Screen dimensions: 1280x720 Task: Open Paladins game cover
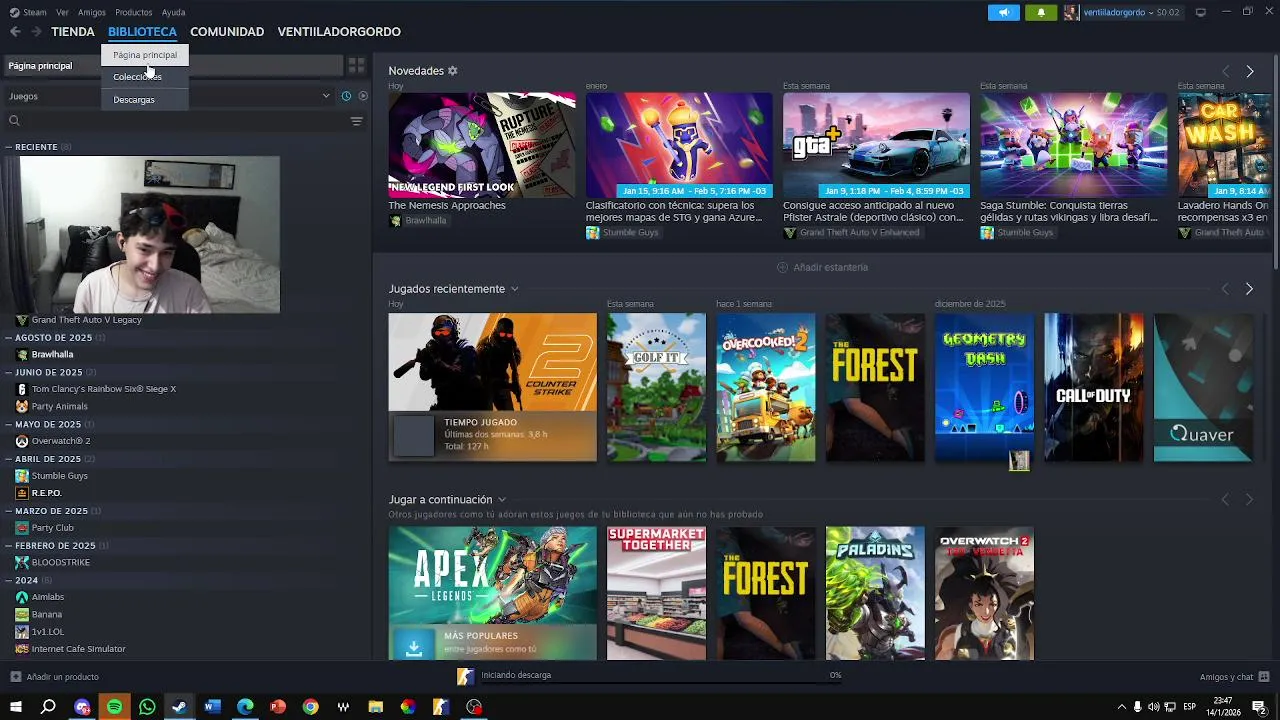(x=875, y=594)
